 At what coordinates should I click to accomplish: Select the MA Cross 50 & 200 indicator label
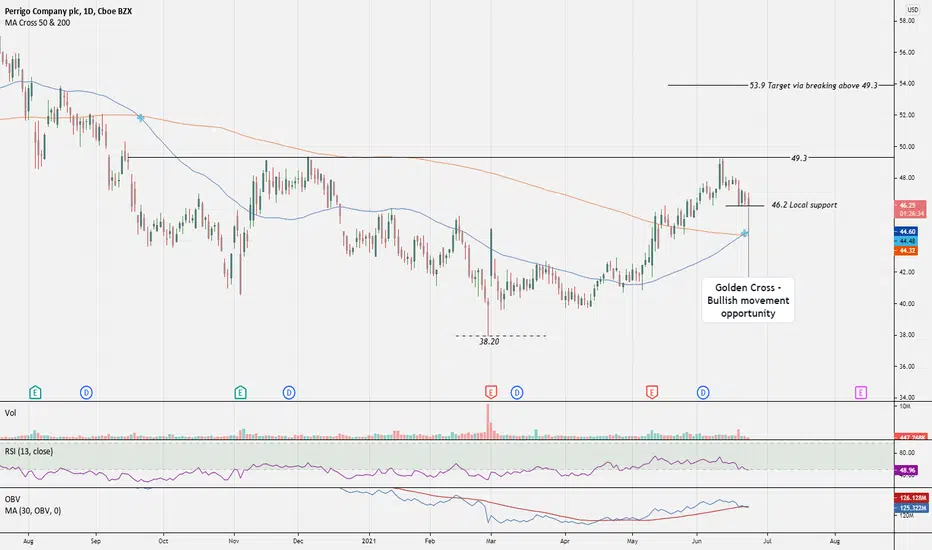(x=37, y=23)
